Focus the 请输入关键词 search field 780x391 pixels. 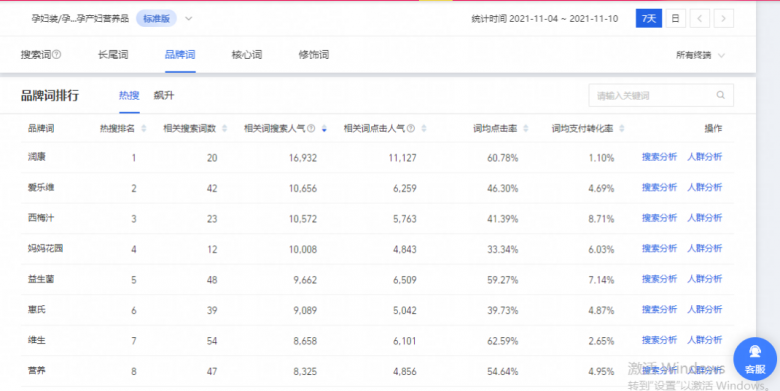(x=661, y=95)
